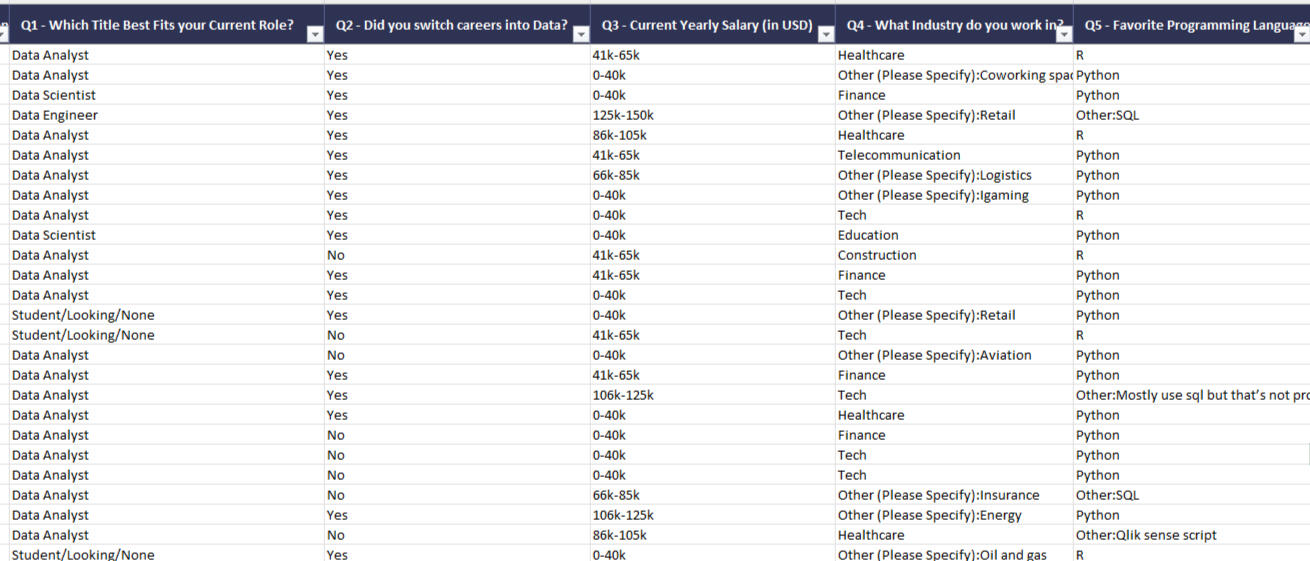1310x561 pixels.
Task: Open the Q1 current role filter dropdown
Action: (315, 34)
